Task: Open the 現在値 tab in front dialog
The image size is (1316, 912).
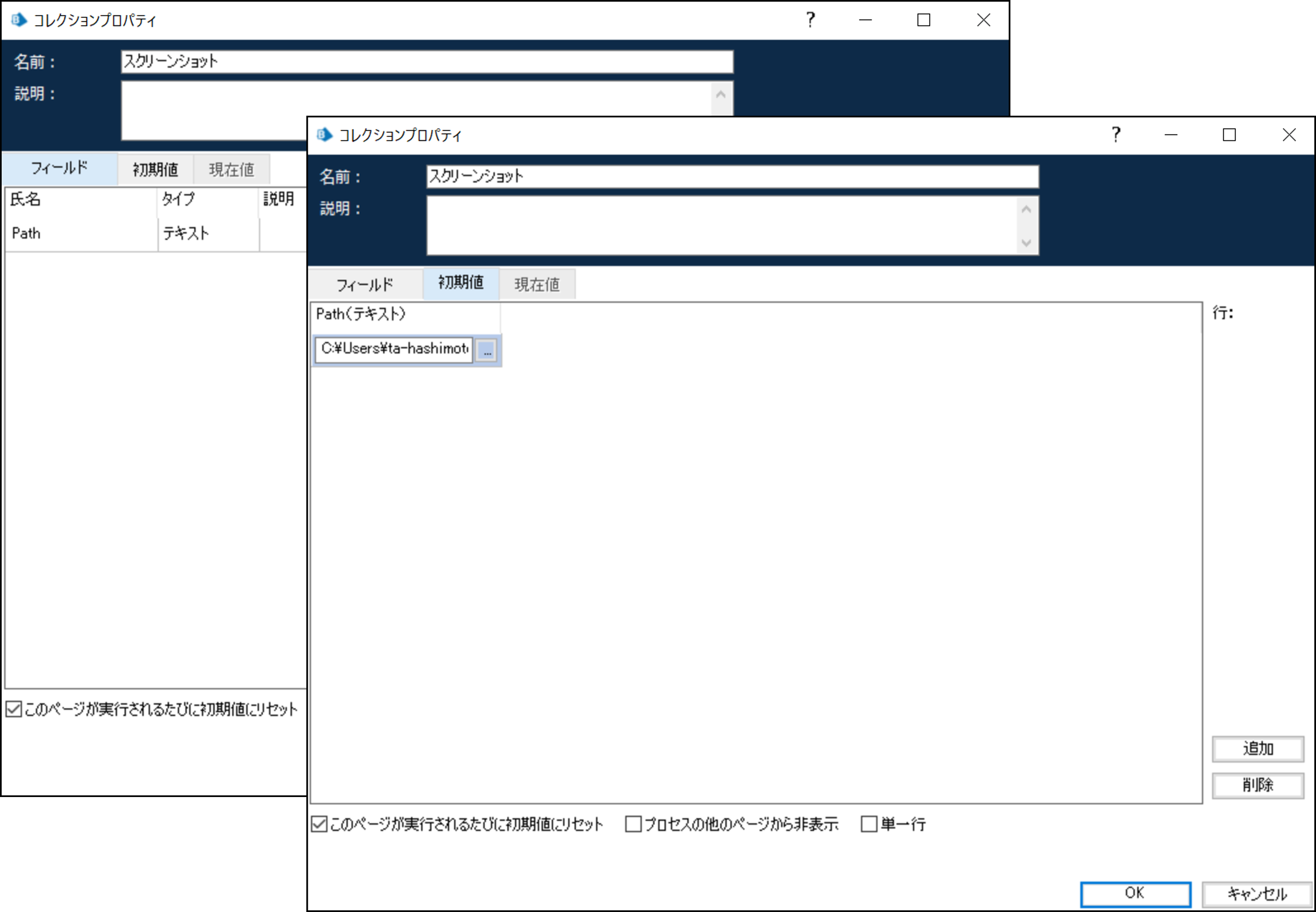Action: [537, 284]
